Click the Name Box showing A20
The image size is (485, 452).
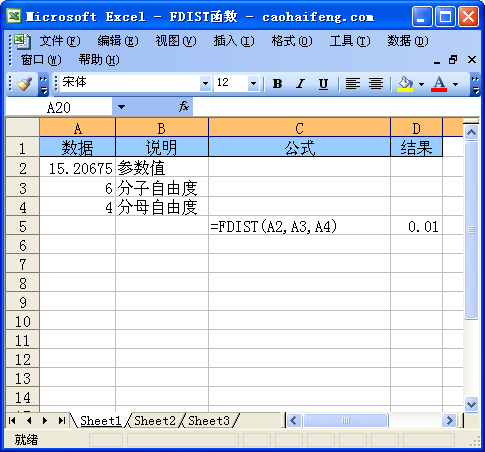tap(59, 107)
